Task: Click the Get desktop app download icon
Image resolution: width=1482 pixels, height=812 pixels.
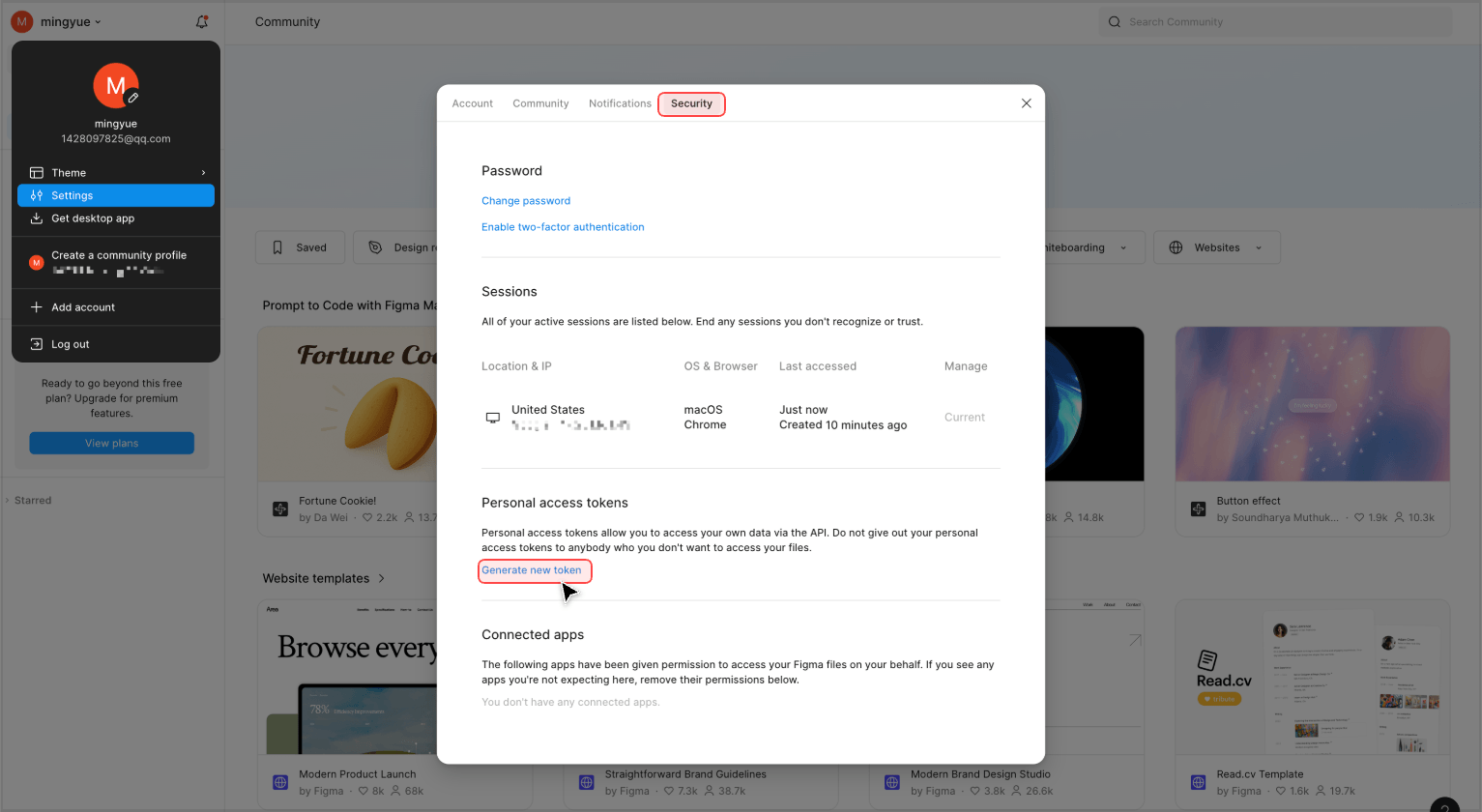Action: [x=36, y=218]
